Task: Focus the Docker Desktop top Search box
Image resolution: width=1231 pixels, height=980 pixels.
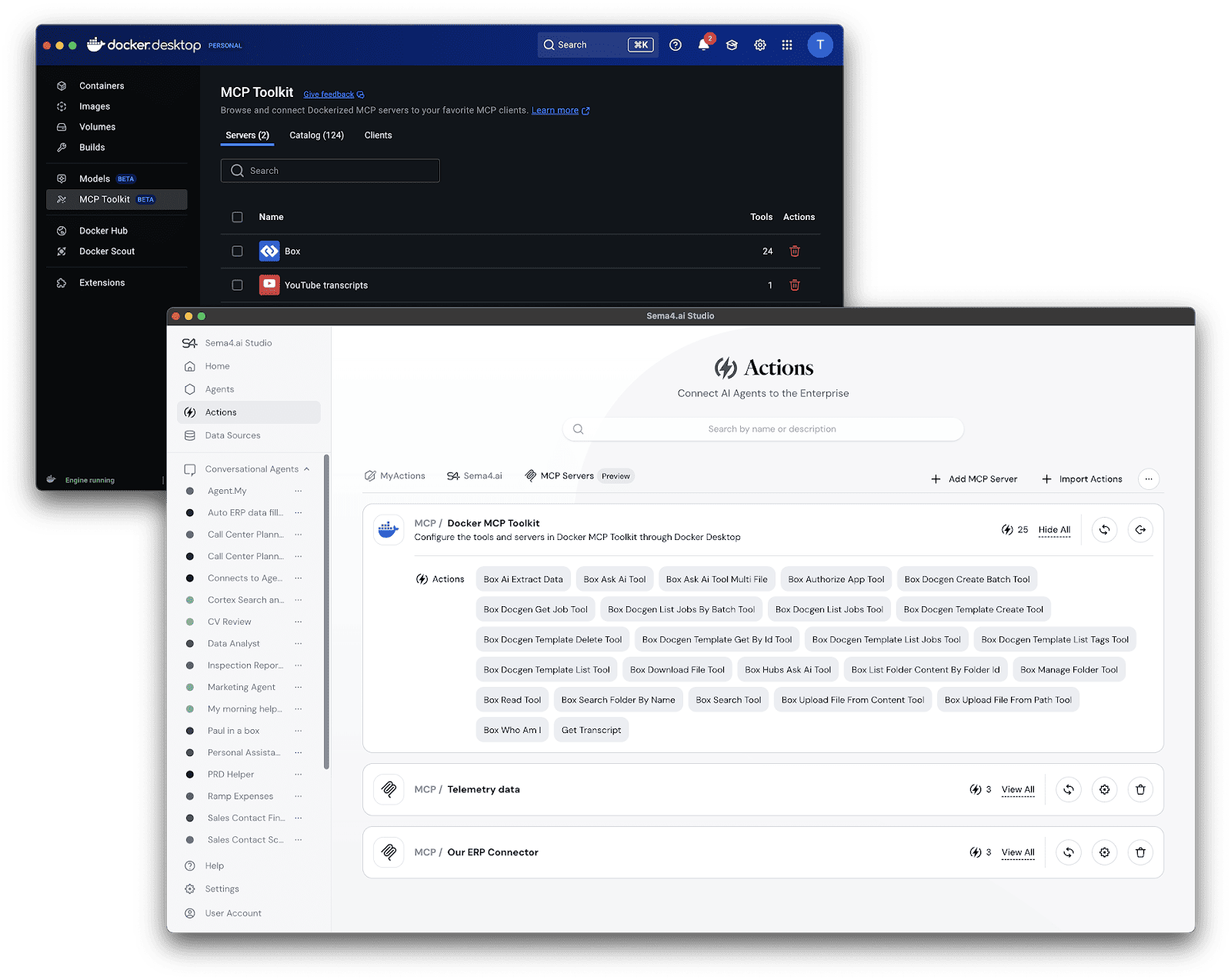Action: 598,45
